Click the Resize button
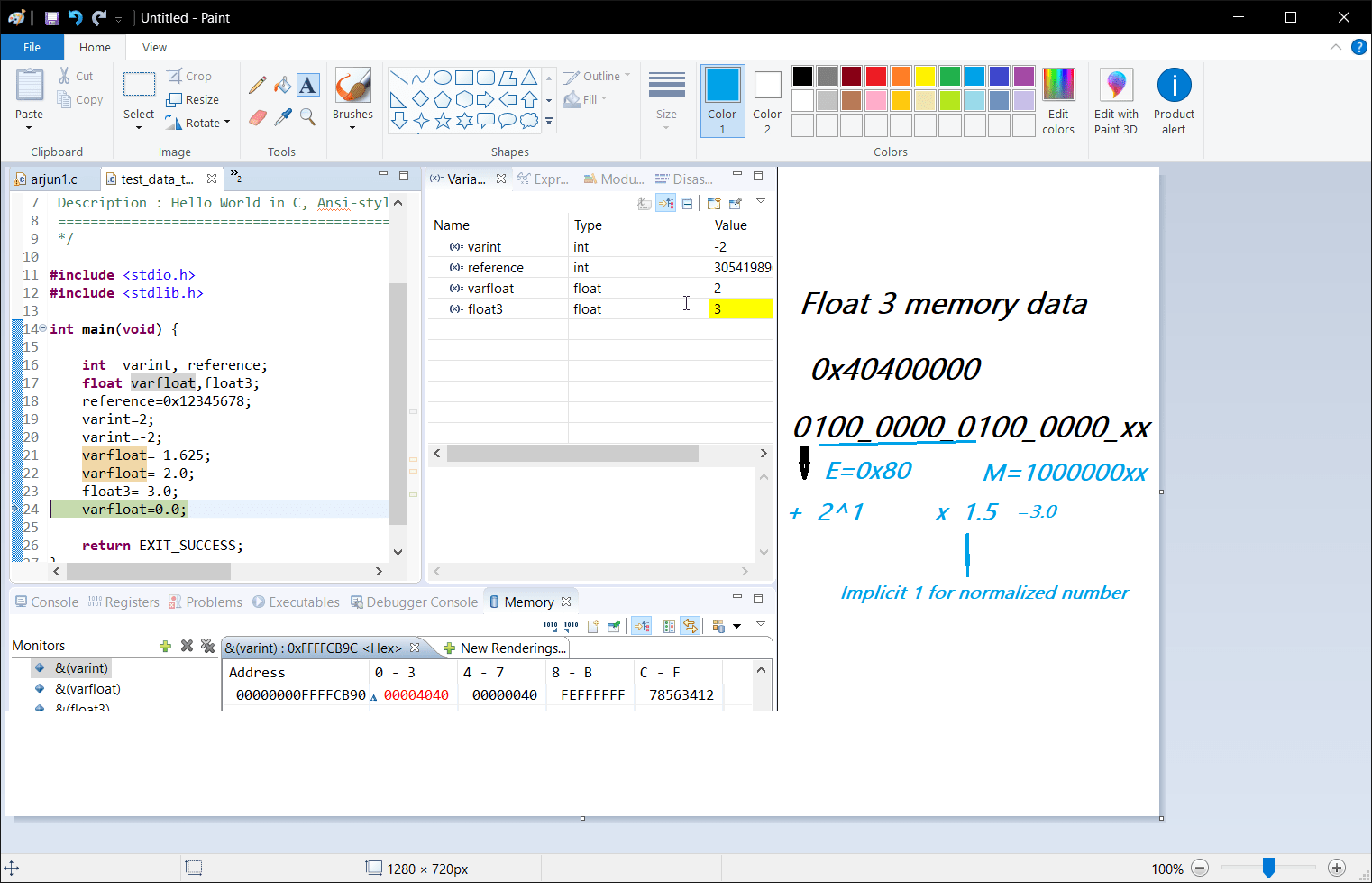1372x883 pixels. pyautogui.click(x=193, y=99)
